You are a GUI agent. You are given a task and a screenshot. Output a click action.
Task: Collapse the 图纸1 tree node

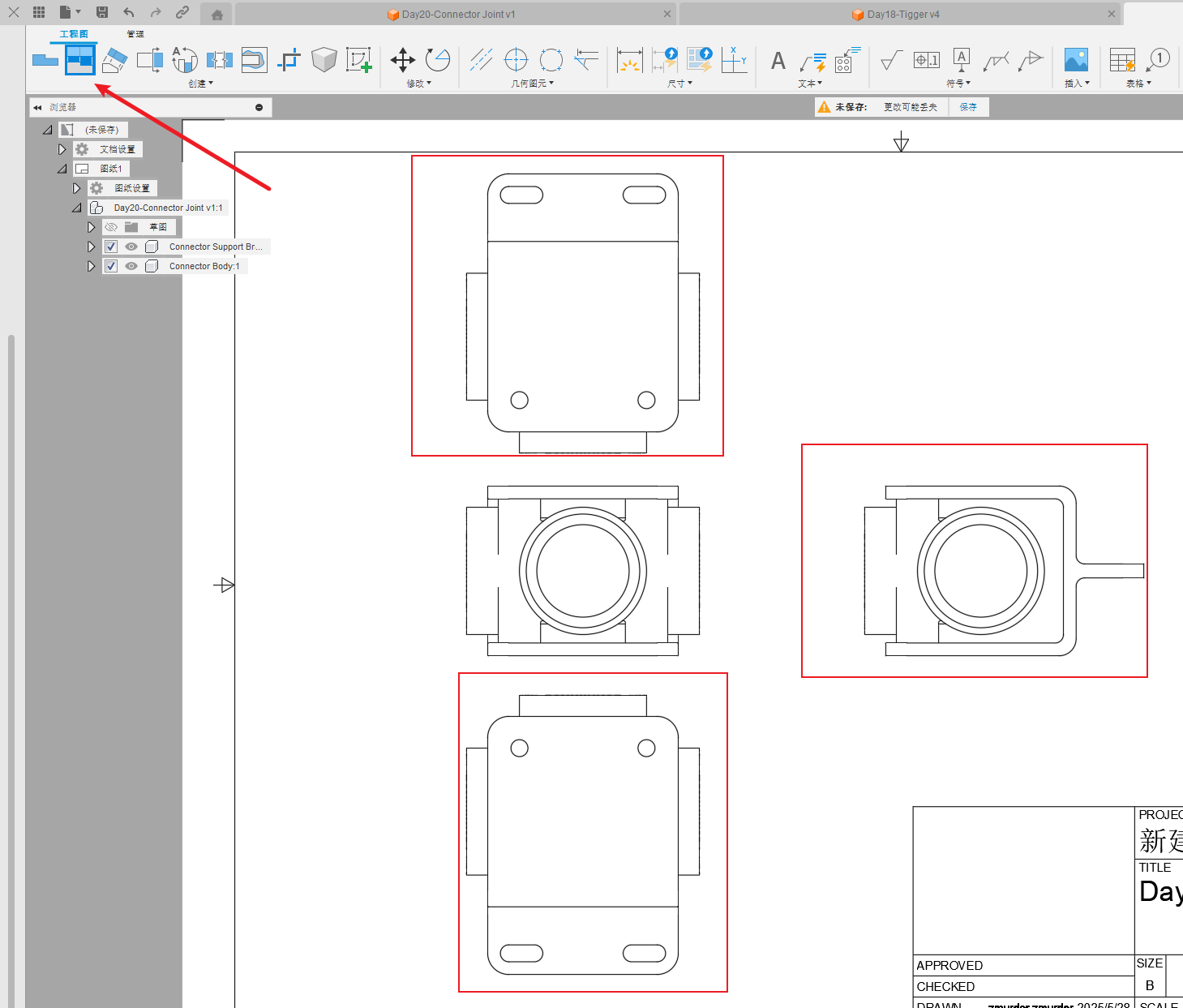point(62,169)
